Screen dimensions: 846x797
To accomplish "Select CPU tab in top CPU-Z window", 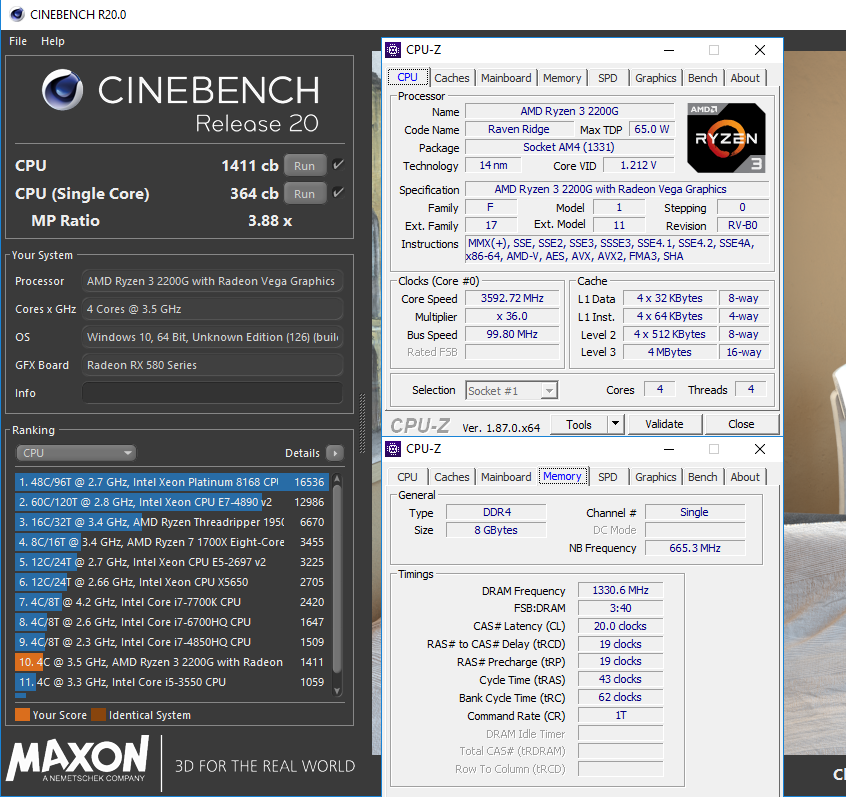I will (x=408, y=77).
